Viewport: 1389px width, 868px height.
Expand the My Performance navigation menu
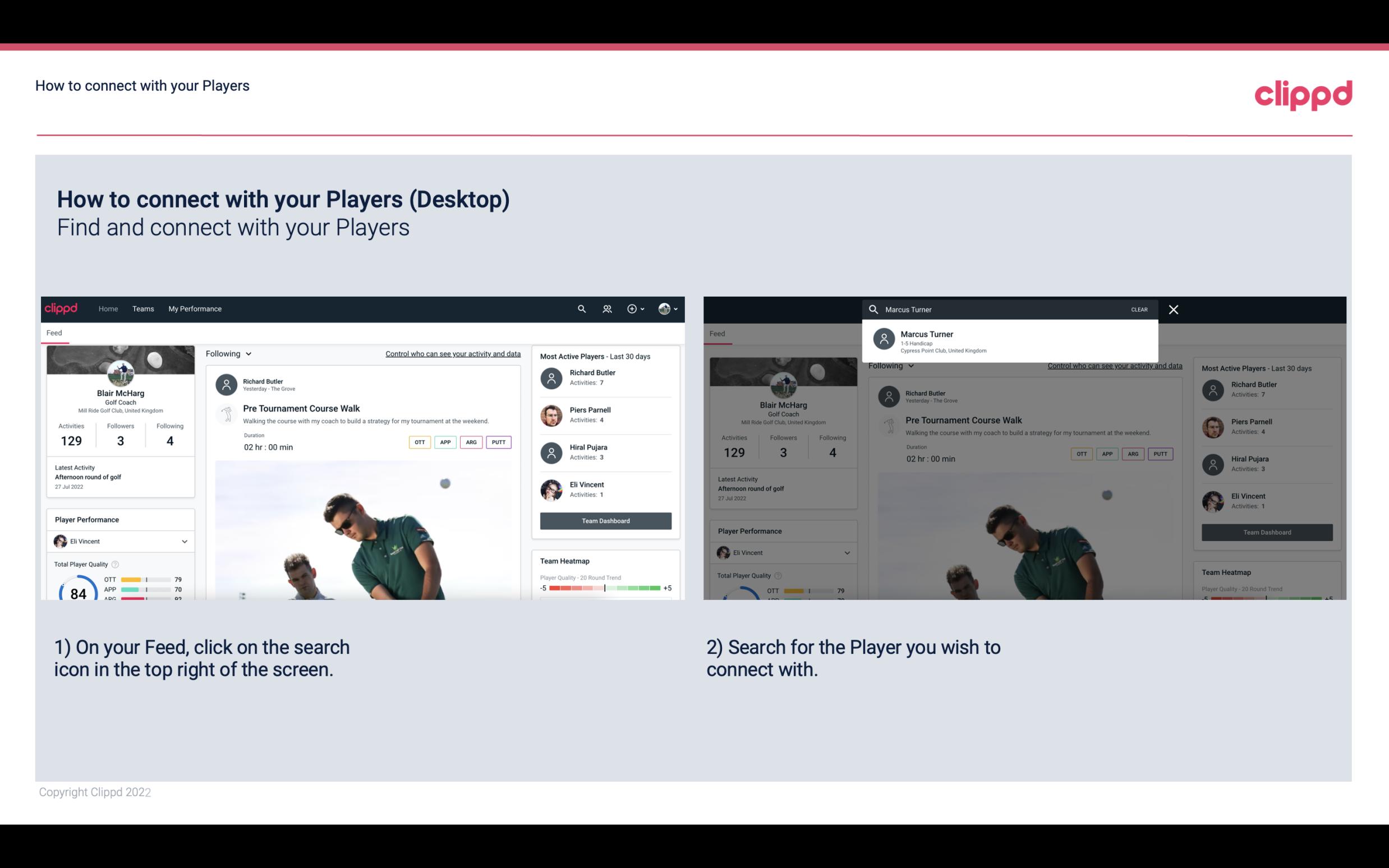point(194,308)
